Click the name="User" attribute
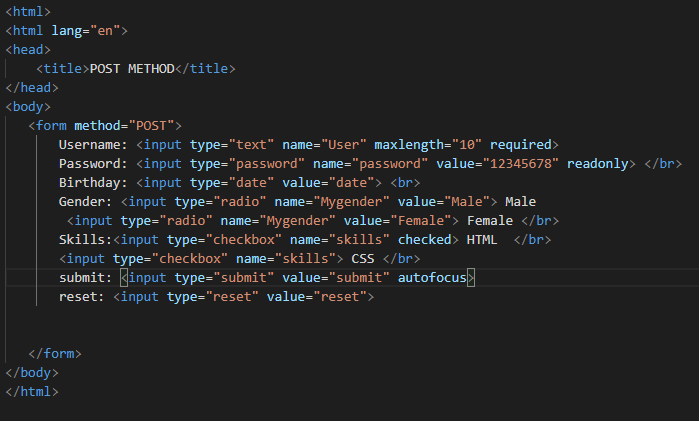 click(324, 145)
